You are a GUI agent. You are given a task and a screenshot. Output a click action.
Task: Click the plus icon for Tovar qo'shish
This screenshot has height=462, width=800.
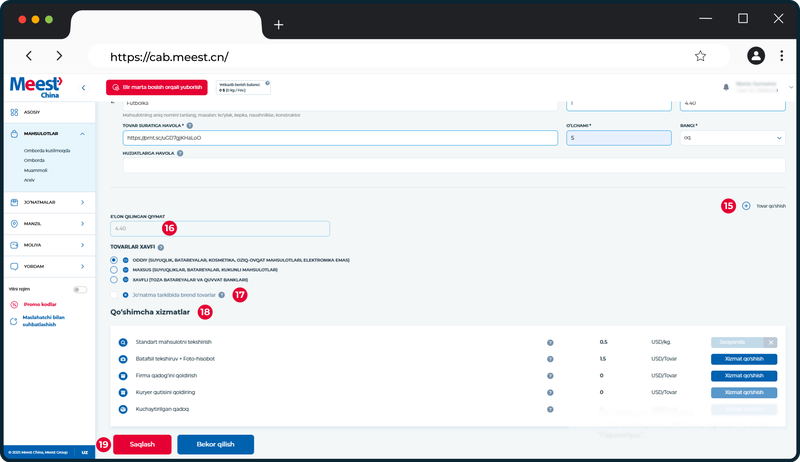click(746, 206)
